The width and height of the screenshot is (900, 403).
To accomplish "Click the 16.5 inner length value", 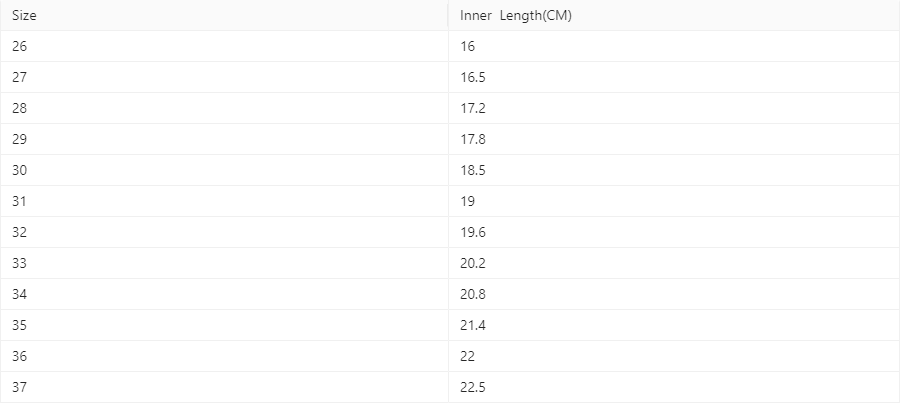I will (473, 78).
